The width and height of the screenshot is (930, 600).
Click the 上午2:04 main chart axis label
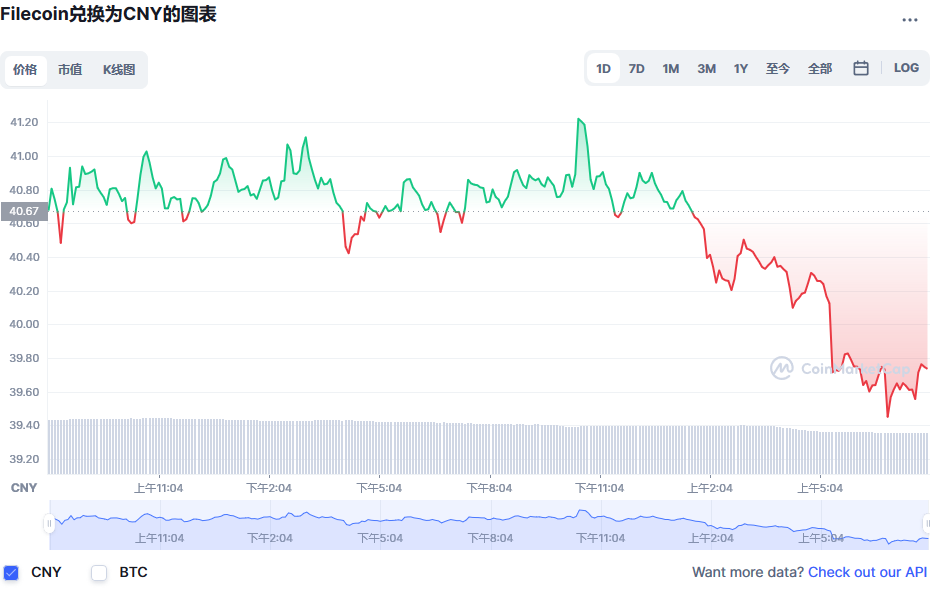tap(710, 488)
